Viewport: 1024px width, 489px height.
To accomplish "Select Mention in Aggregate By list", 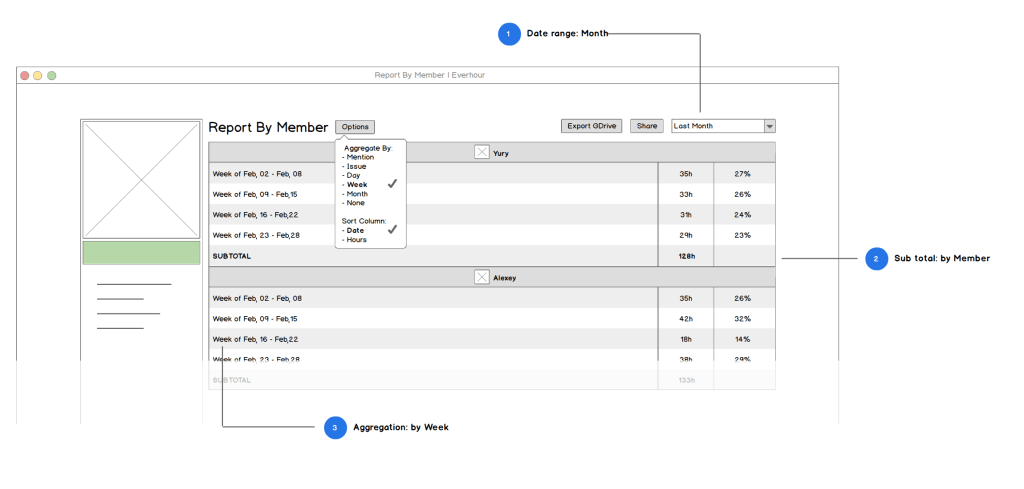I will 359,157.
